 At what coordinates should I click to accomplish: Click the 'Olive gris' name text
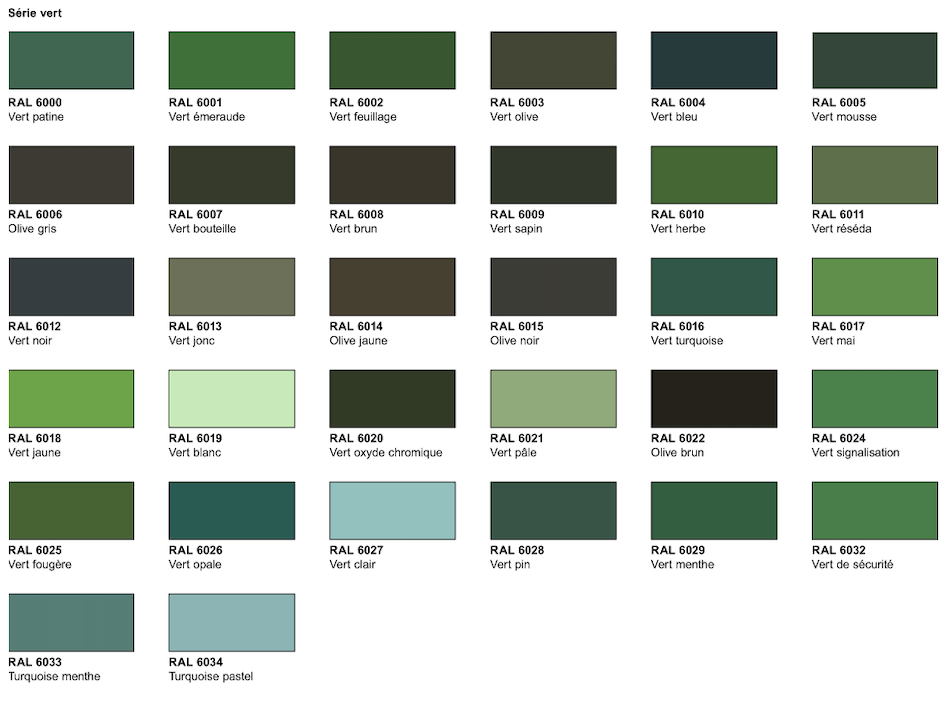(32, 229)
